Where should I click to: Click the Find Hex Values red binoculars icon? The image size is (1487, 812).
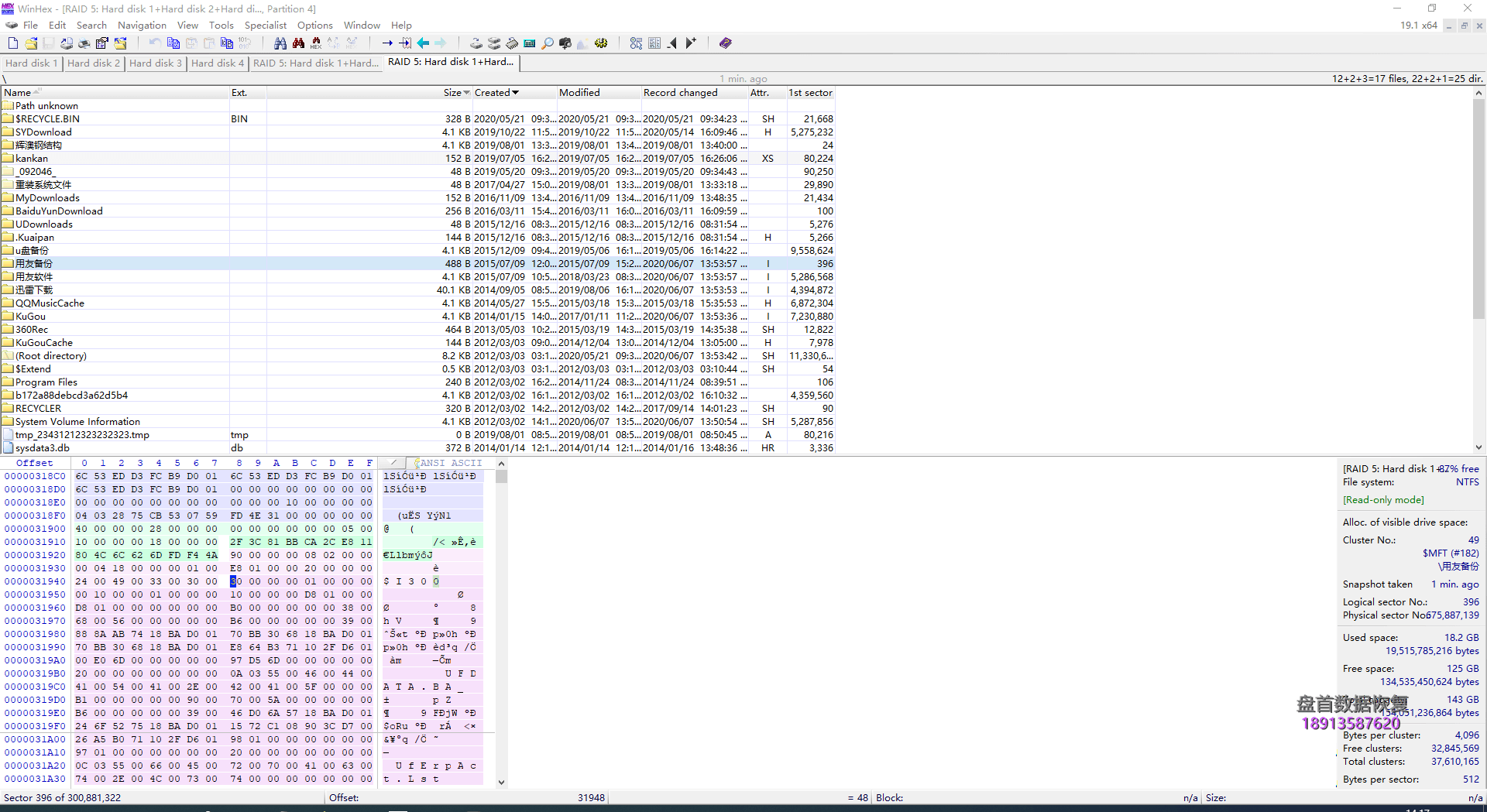298,43
